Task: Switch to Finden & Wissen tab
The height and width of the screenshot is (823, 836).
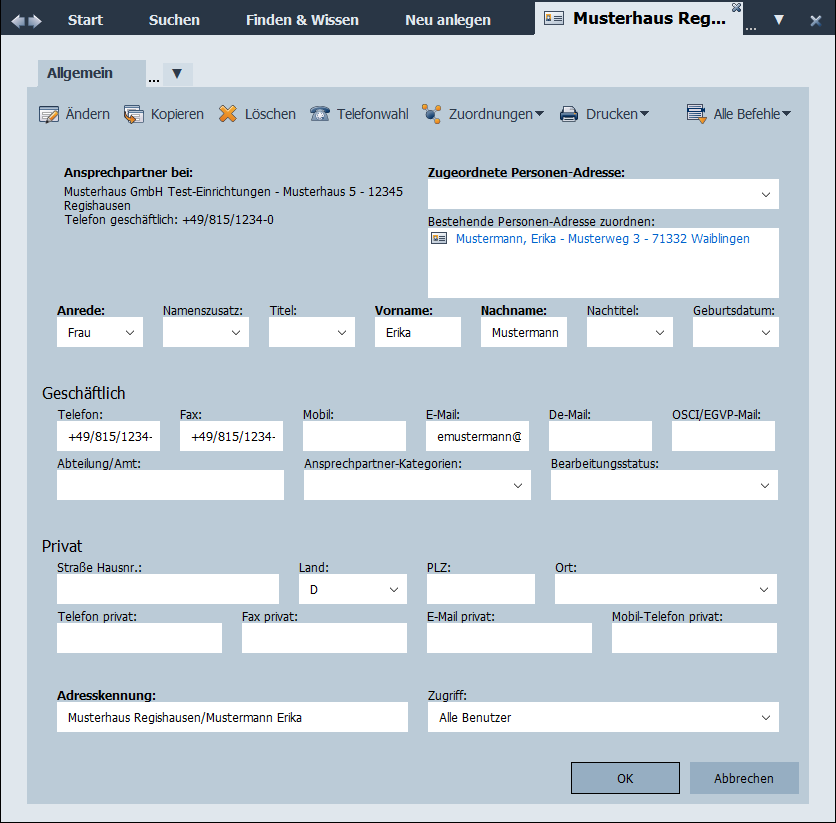Action: click(x=302, y=20)
